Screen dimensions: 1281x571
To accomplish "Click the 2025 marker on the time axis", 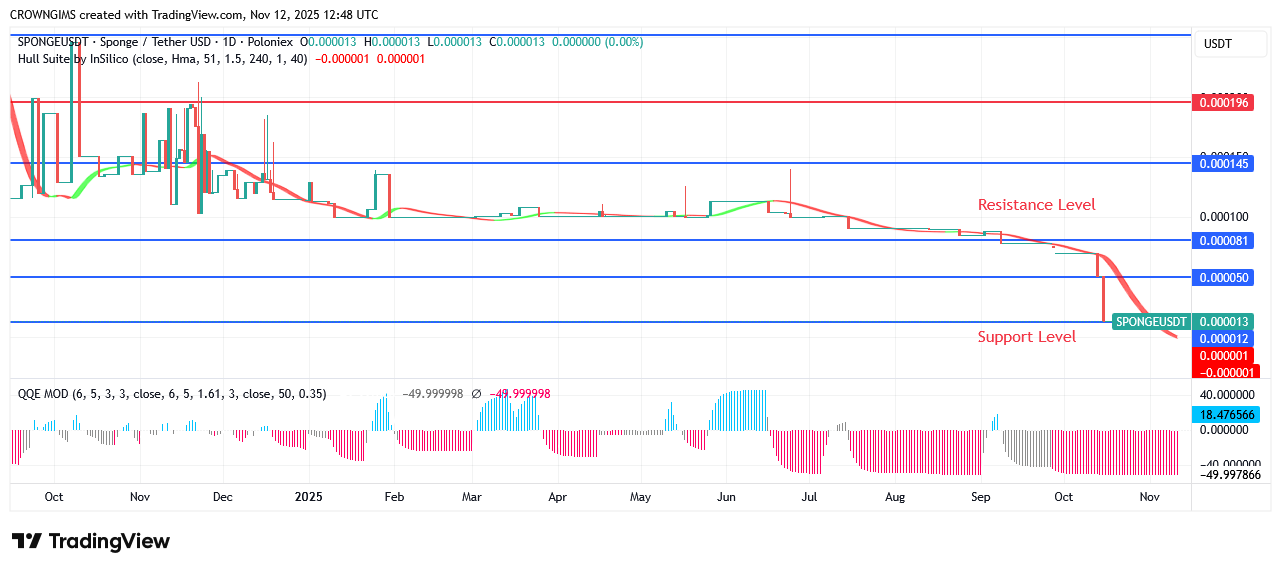I will 309,497.
